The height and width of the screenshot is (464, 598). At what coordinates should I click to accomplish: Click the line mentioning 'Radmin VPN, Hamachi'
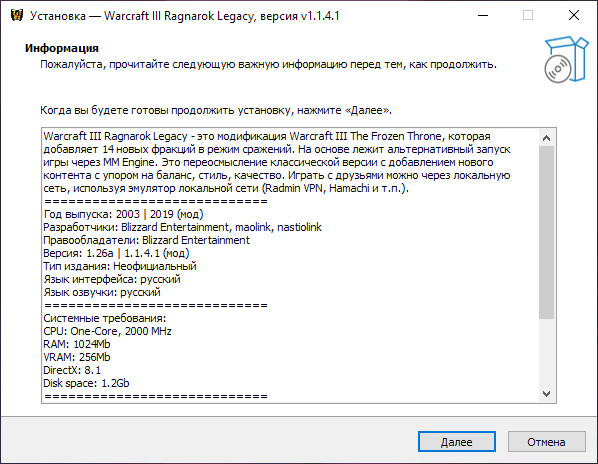pyautogui.click(x=226, y=188)
